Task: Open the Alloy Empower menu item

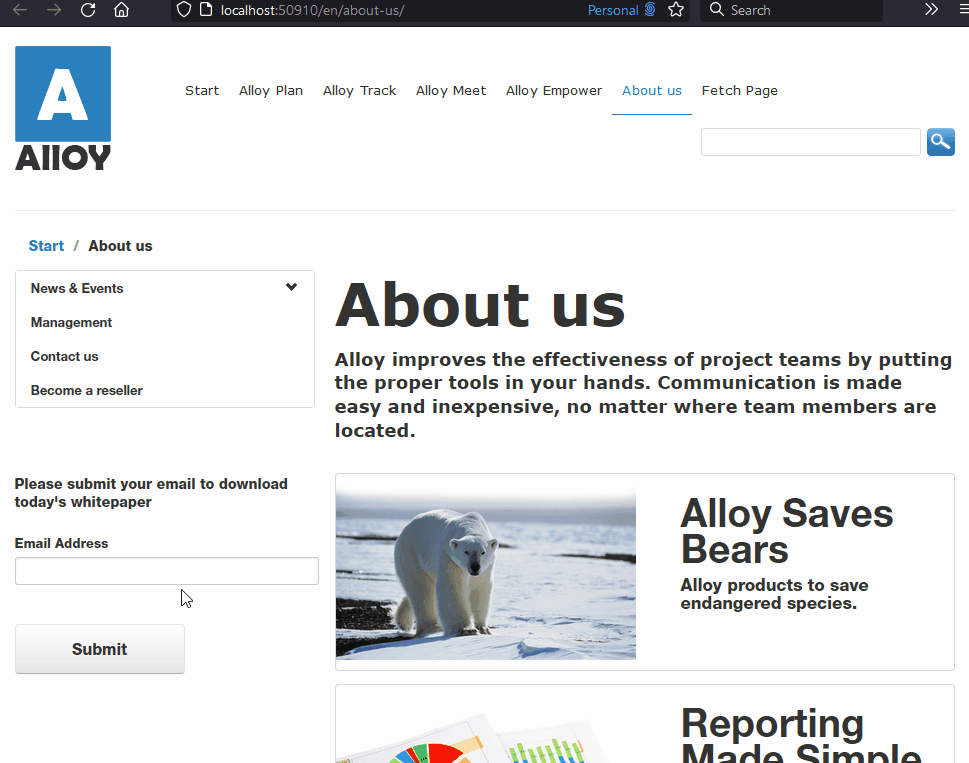Action: pyautogui.click(x=554, y=91)
